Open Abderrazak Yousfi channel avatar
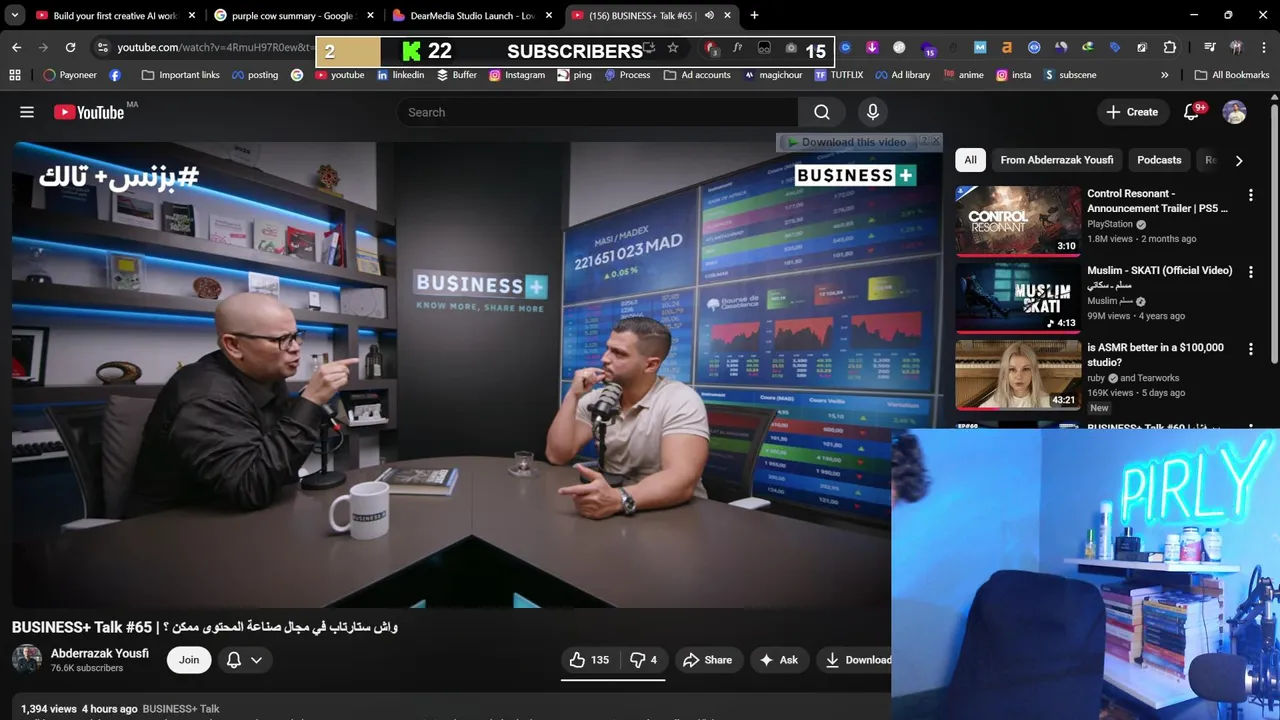This screenshot has width=1280, height=720. 27,660
